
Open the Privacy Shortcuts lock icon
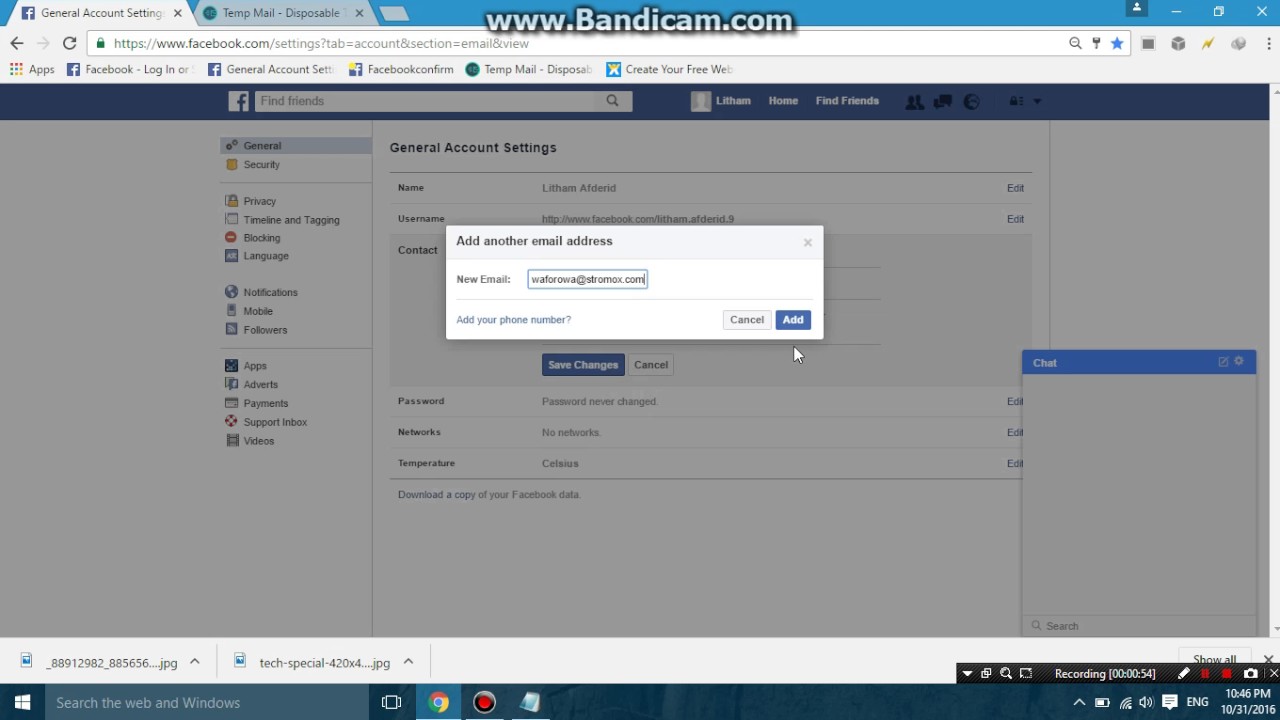click(1016, 101)
